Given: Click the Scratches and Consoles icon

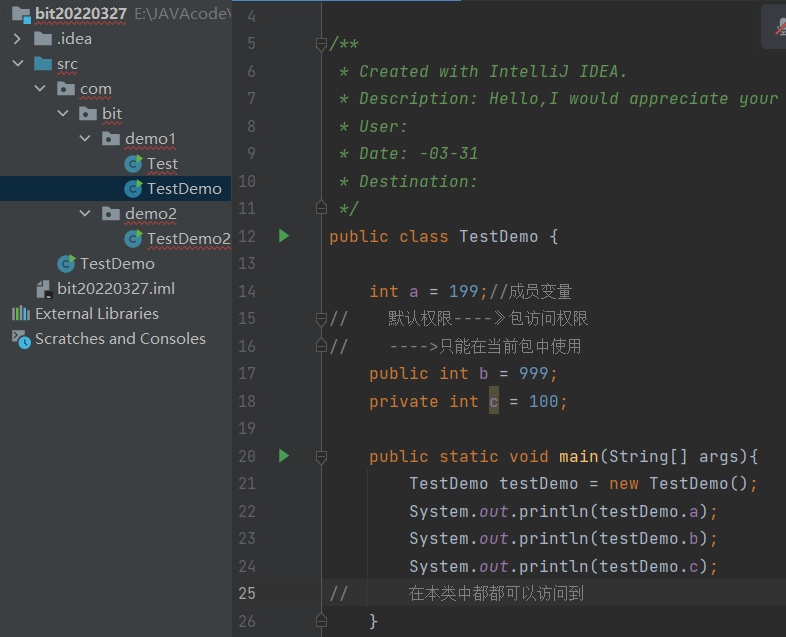Looking at the screenshot, I should (21, 339).
